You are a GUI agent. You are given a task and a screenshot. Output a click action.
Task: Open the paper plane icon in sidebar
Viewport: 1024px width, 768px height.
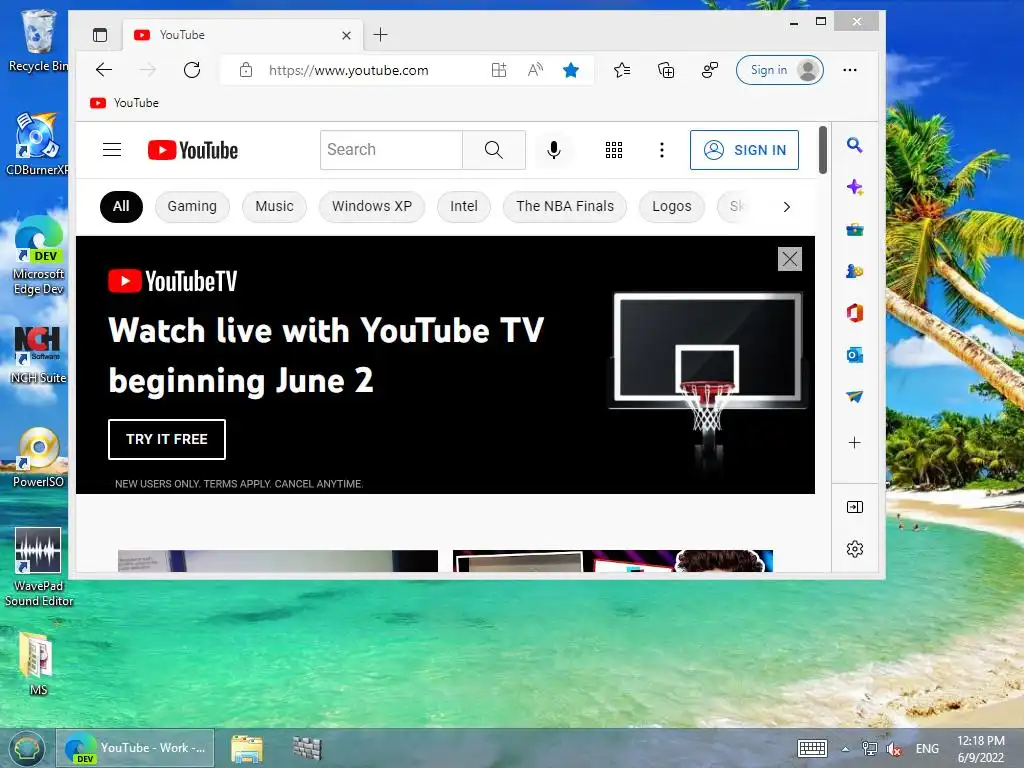(x=854, y=396)
